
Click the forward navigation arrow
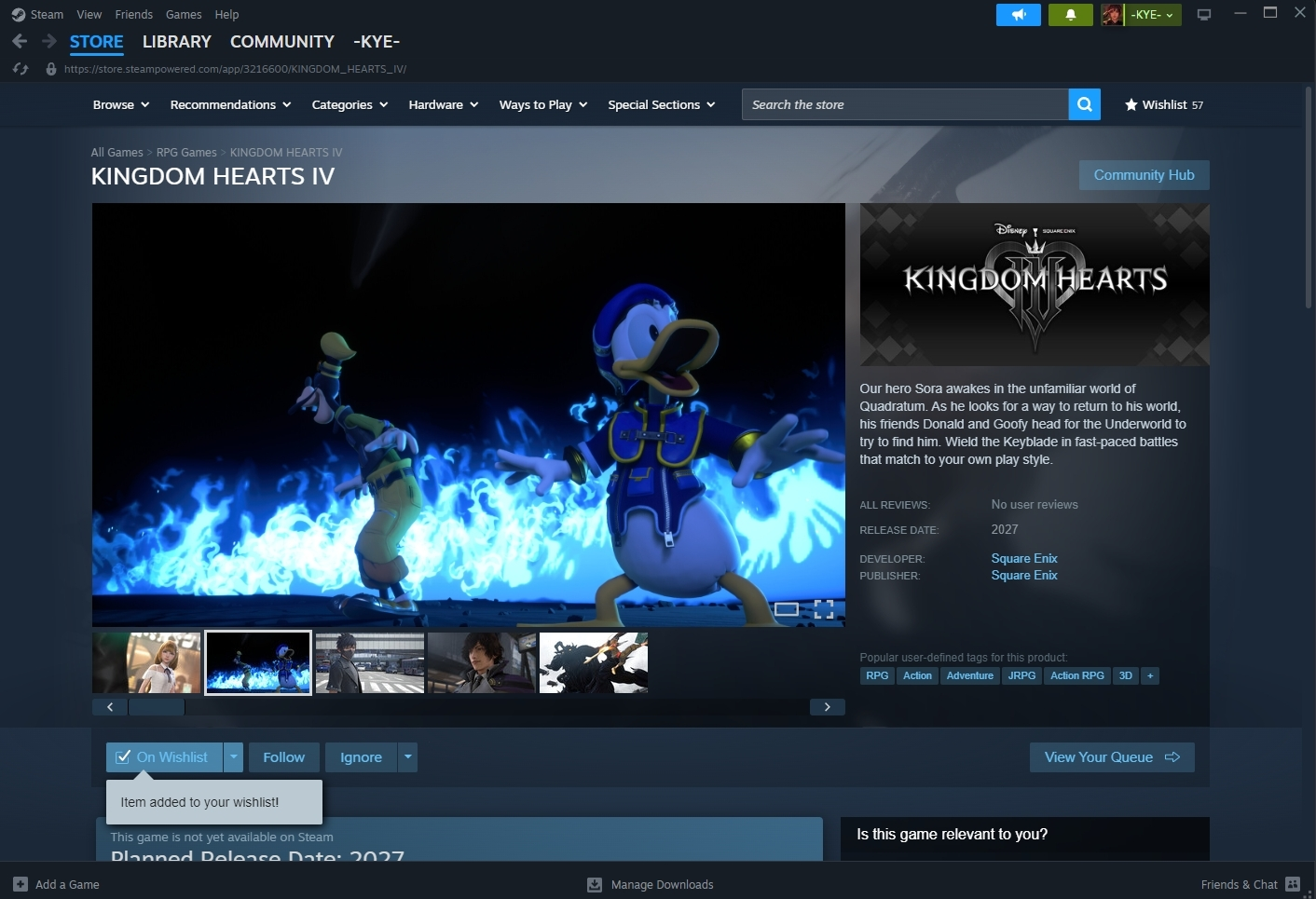(49, 41)
